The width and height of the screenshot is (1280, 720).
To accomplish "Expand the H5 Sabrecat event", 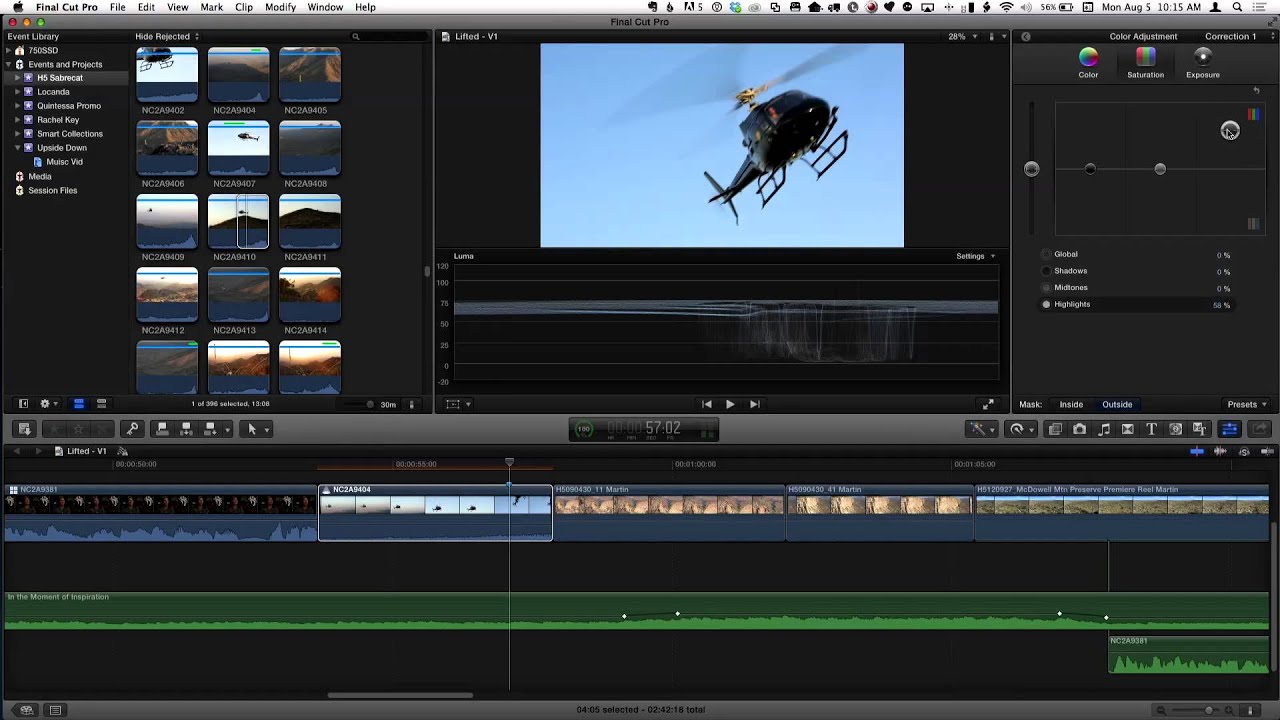I will pyautogui.click(x=18, y=78).
